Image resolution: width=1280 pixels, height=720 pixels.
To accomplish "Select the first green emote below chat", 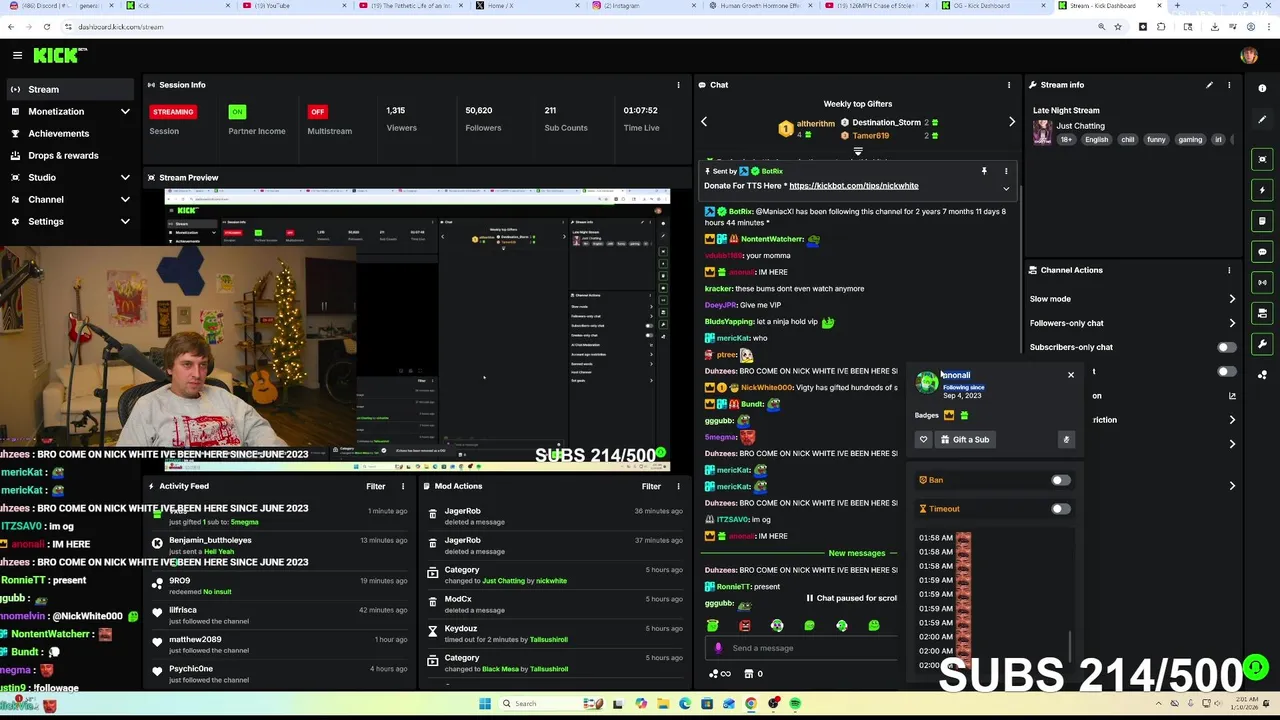I will point(712,625).
